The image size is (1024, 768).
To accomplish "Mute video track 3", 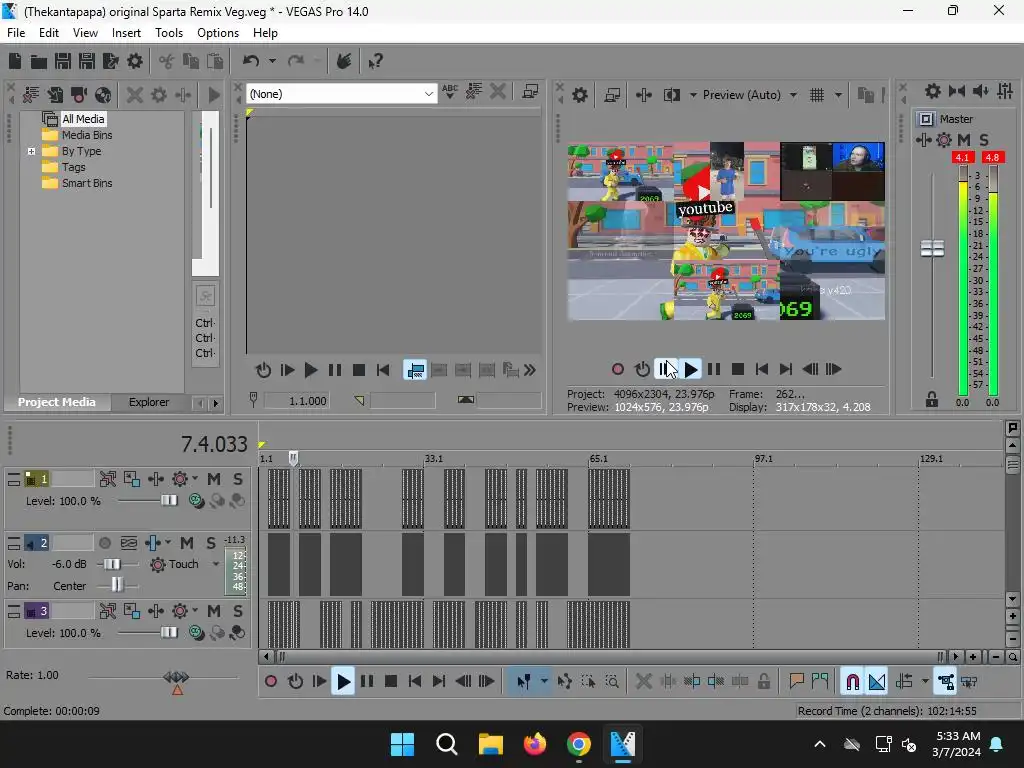I will tap(214, 611).
